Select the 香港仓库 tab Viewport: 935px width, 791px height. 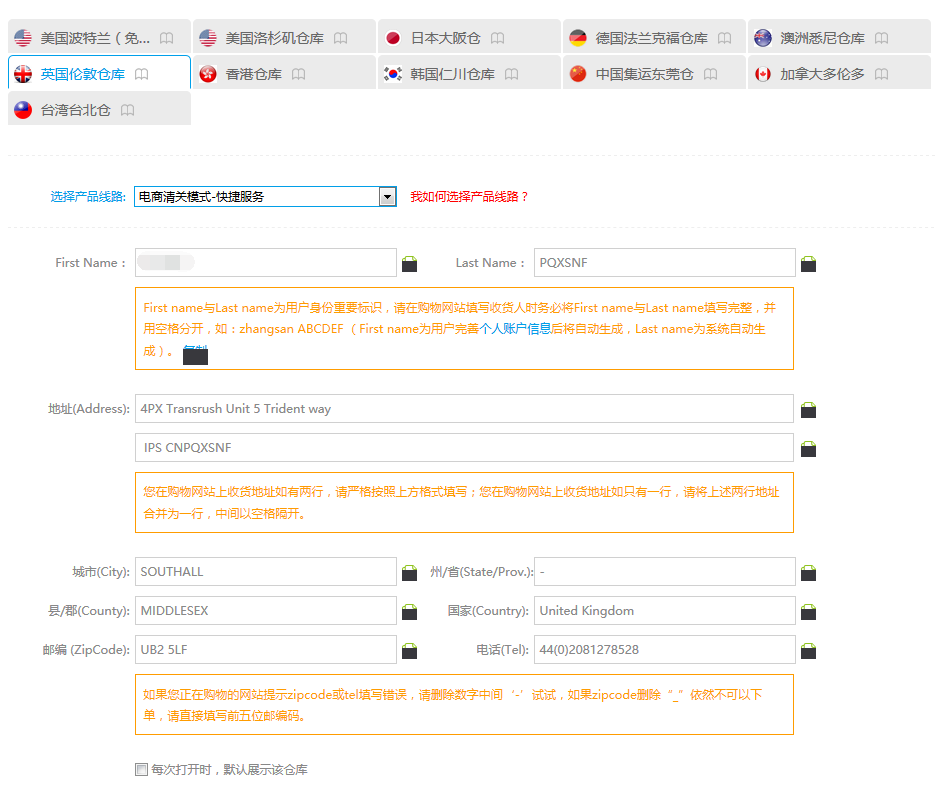(252, 74)
